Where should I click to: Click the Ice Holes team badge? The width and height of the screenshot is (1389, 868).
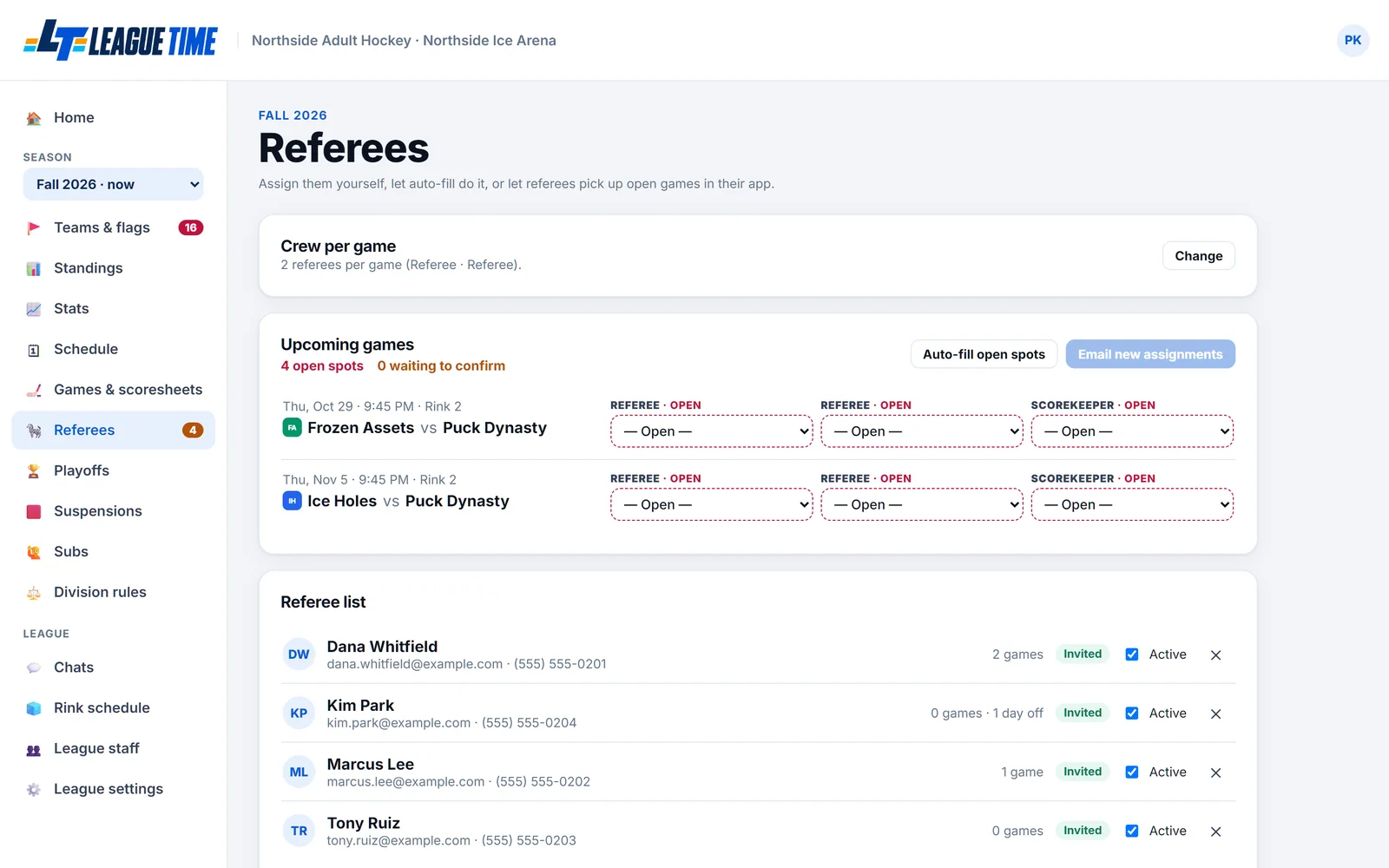[x=293, y=501]
